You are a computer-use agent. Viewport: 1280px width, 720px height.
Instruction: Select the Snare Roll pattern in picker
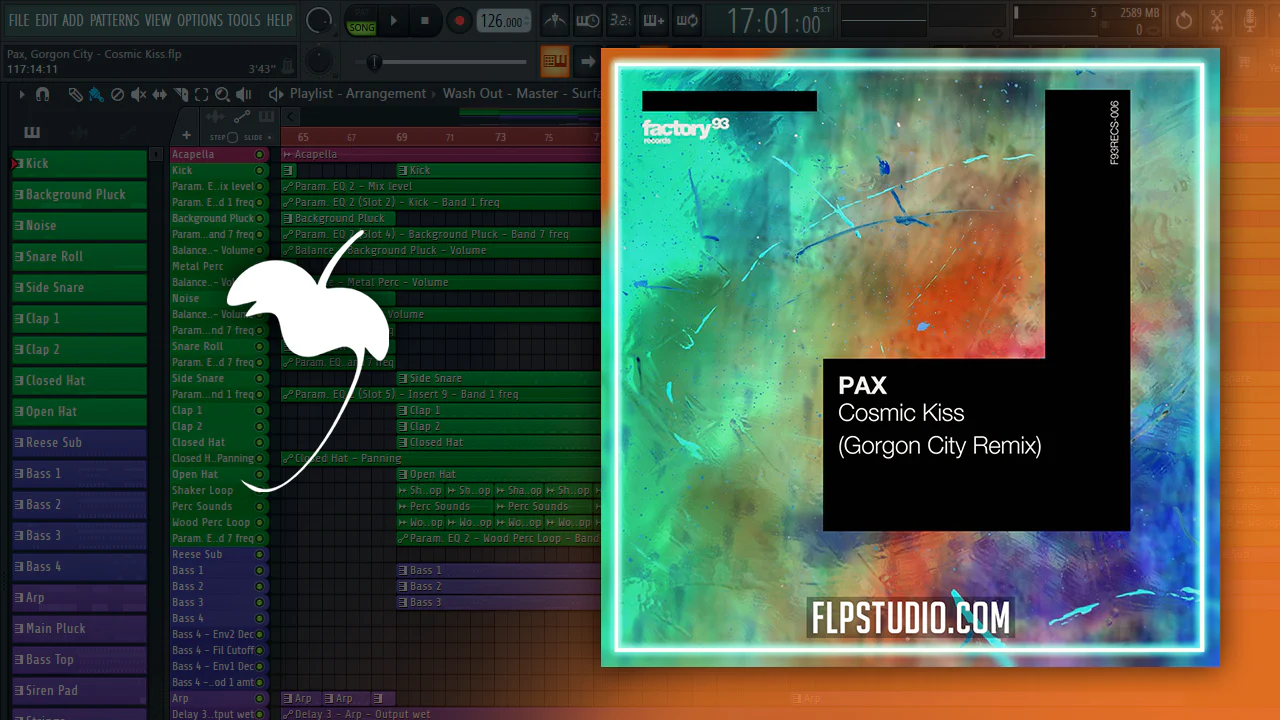click(x=79, y=257)
